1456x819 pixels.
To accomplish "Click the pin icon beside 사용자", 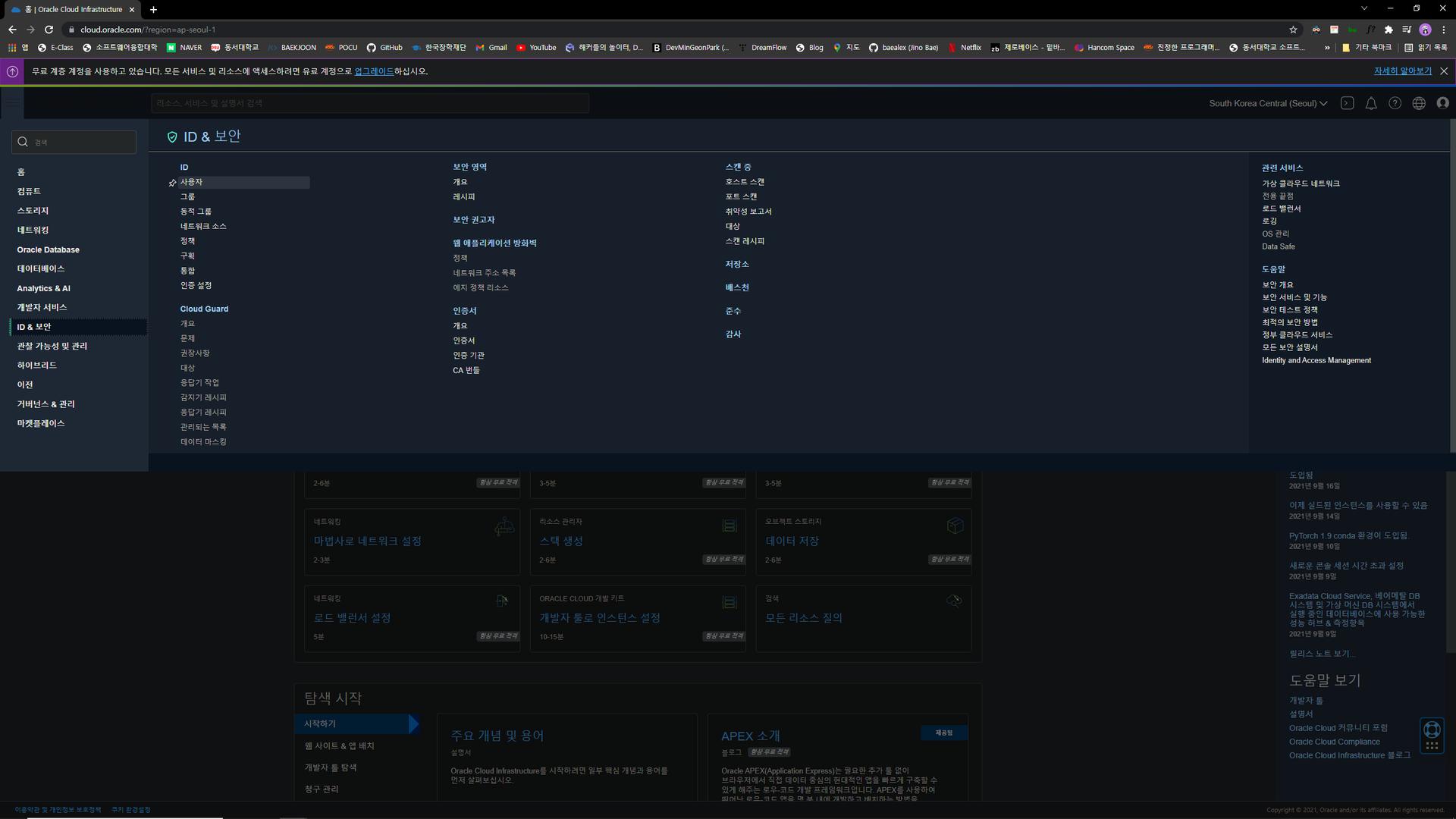I will point(172,183).
